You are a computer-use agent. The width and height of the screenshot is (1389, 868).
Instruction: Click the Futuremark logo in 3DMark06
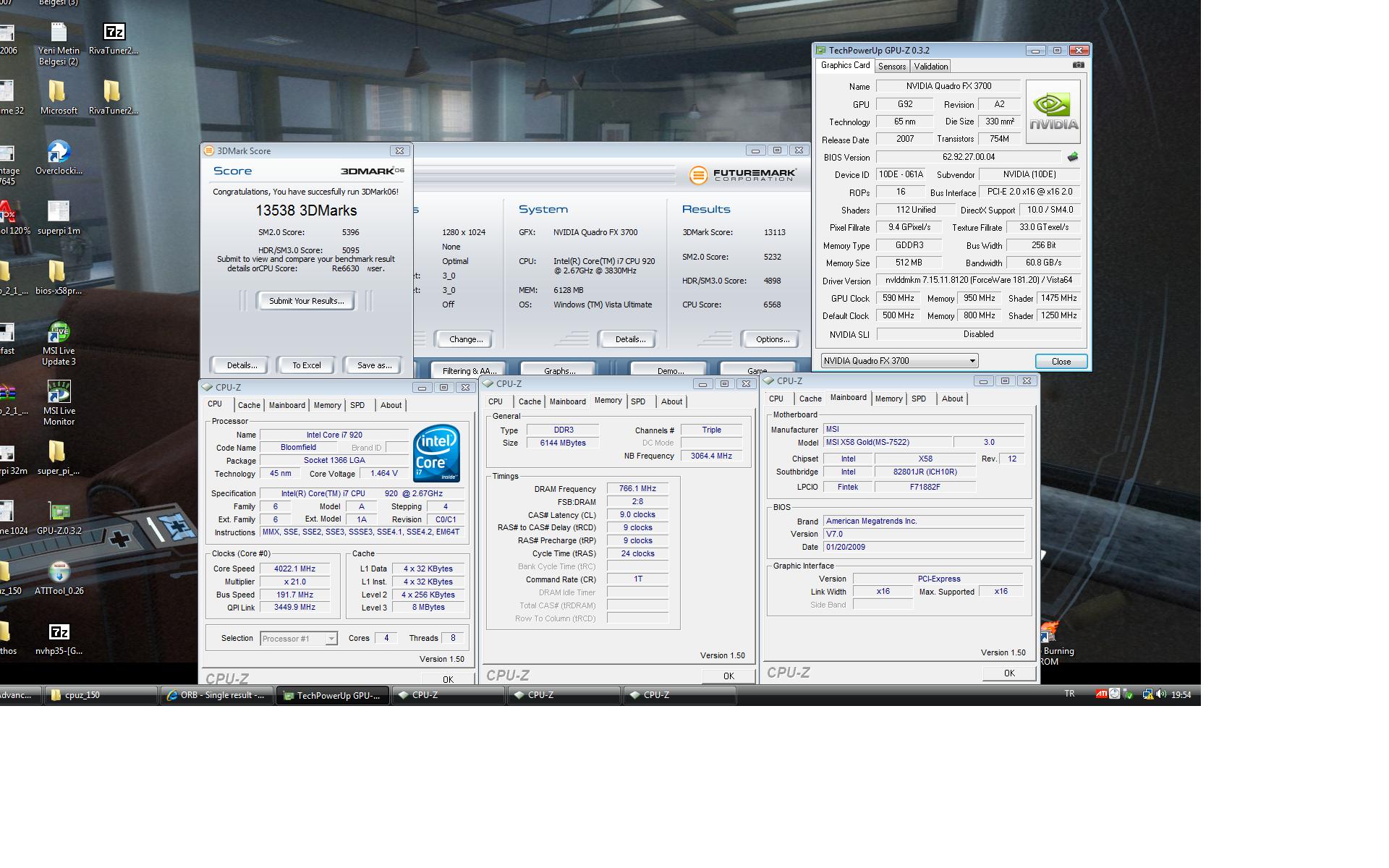(x=743, y=175)
